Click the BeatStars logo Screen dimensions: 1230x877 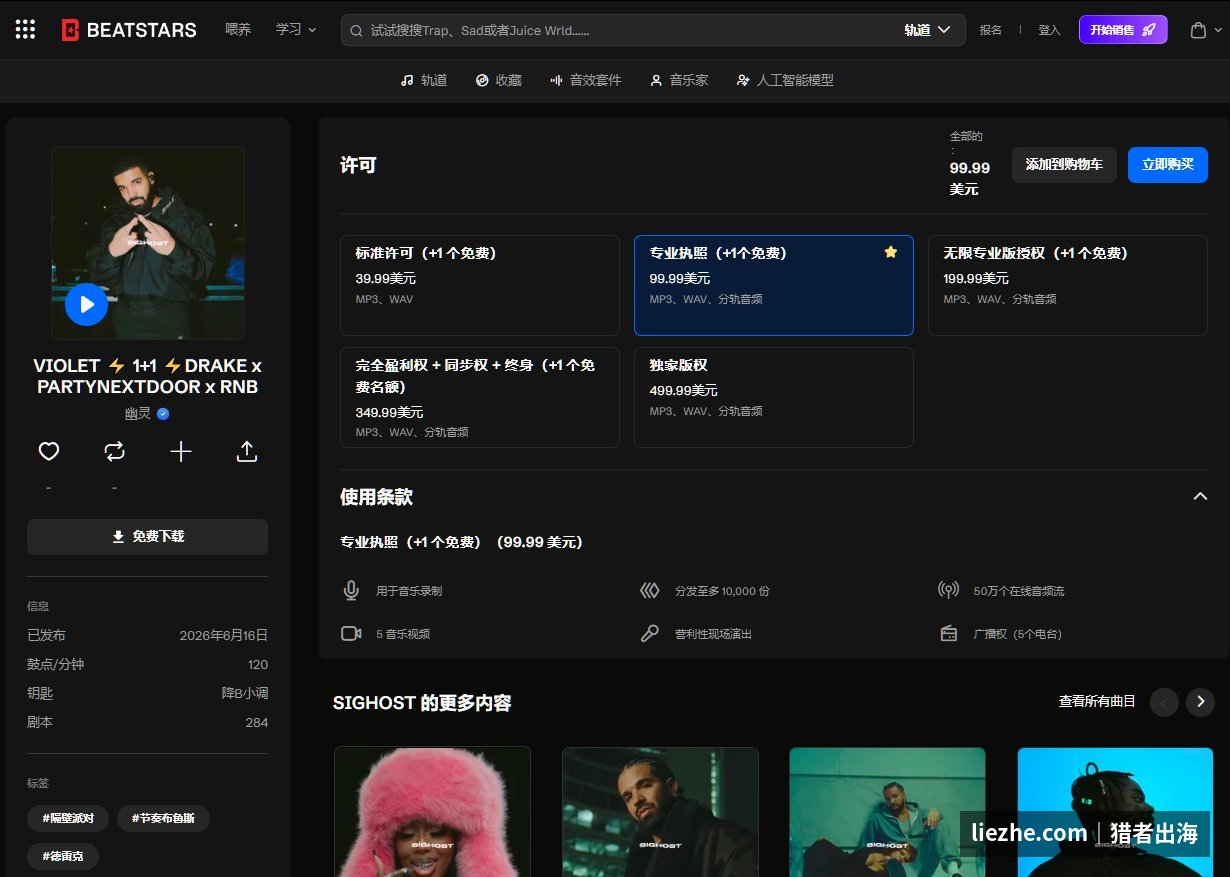(129, 30)
